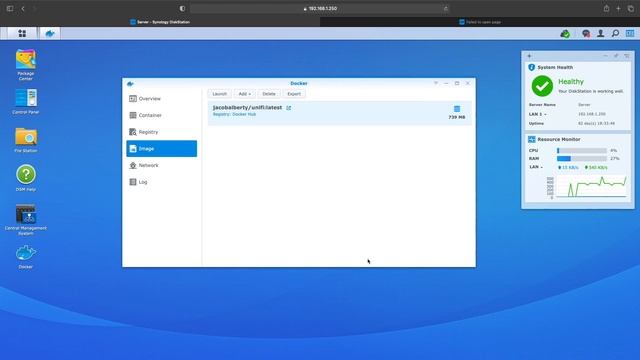Open Central Management System desktop icon
The image size is (640, 360).
coord(26,219)
